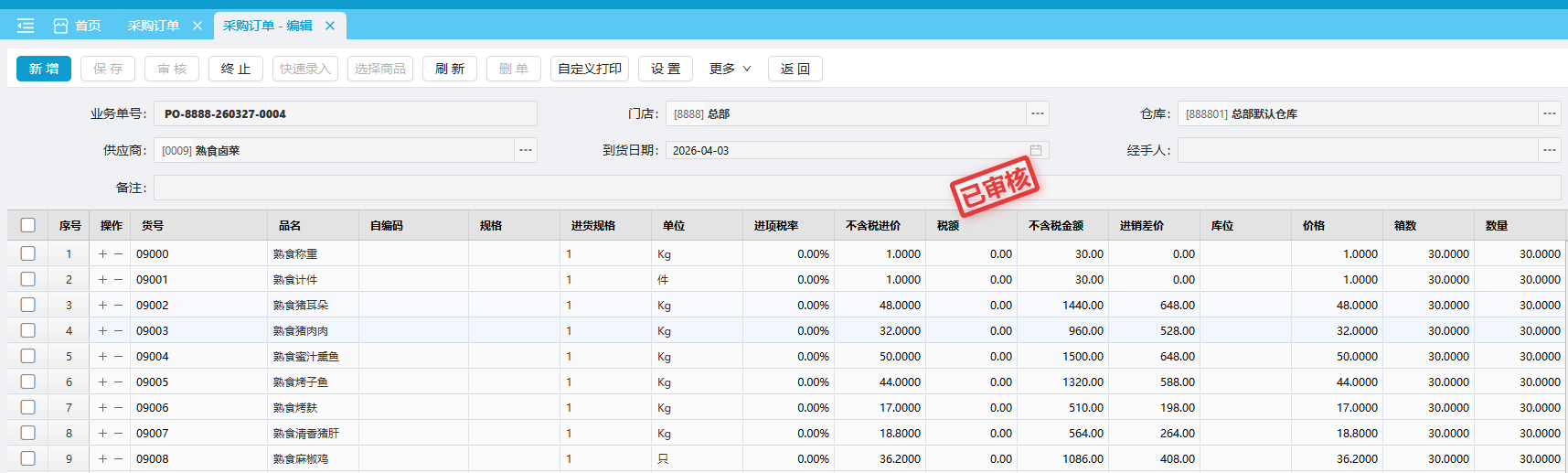The height and width of the screenshot is (473, 1568).
Task: Open the 仓库 selector ellipsis button
Action: 1550,113
